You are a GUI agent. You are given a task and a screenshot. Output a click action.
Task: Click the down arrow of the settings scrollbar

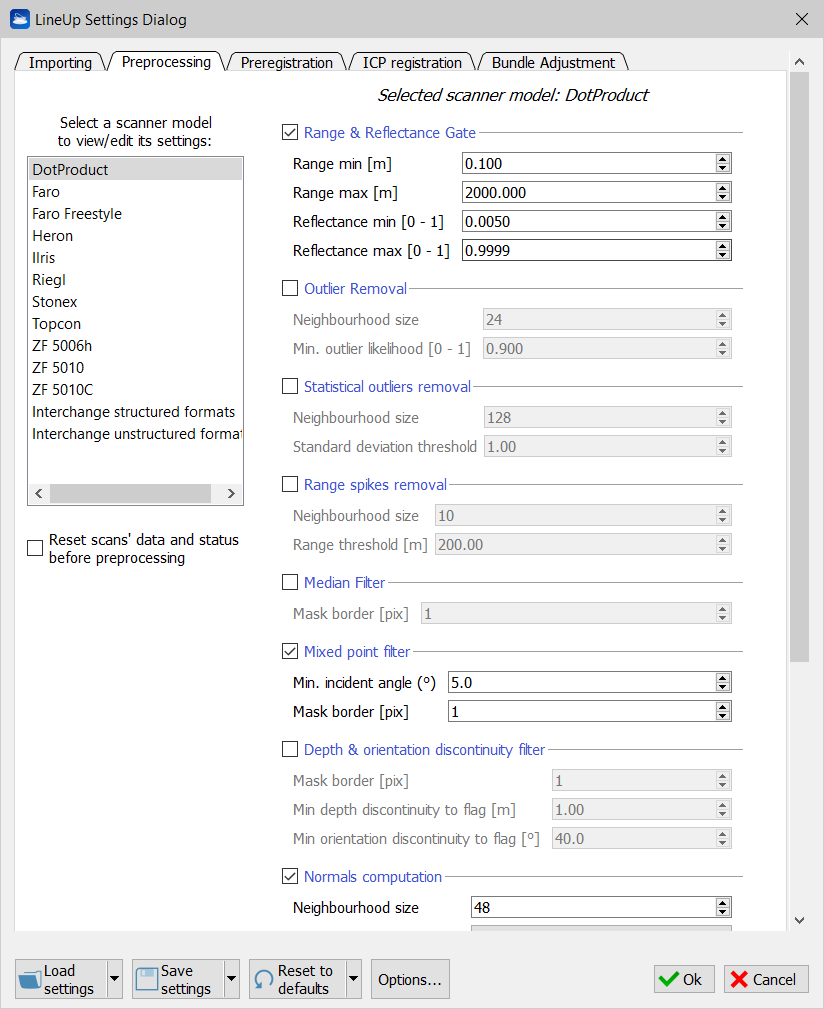point(799,920)
